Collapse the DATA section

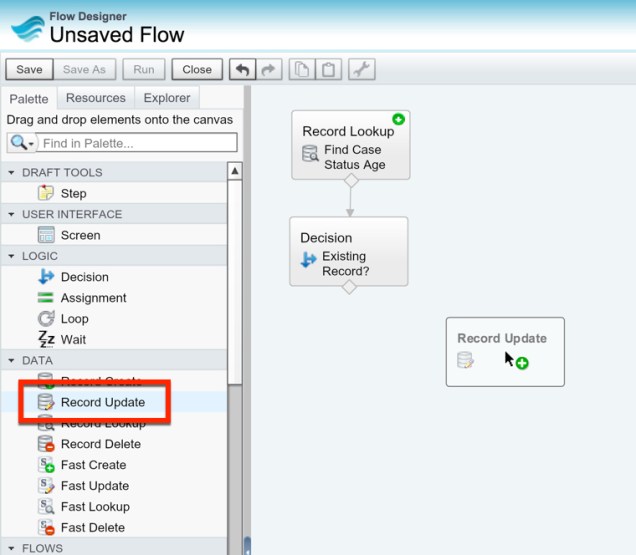[11, 360]
